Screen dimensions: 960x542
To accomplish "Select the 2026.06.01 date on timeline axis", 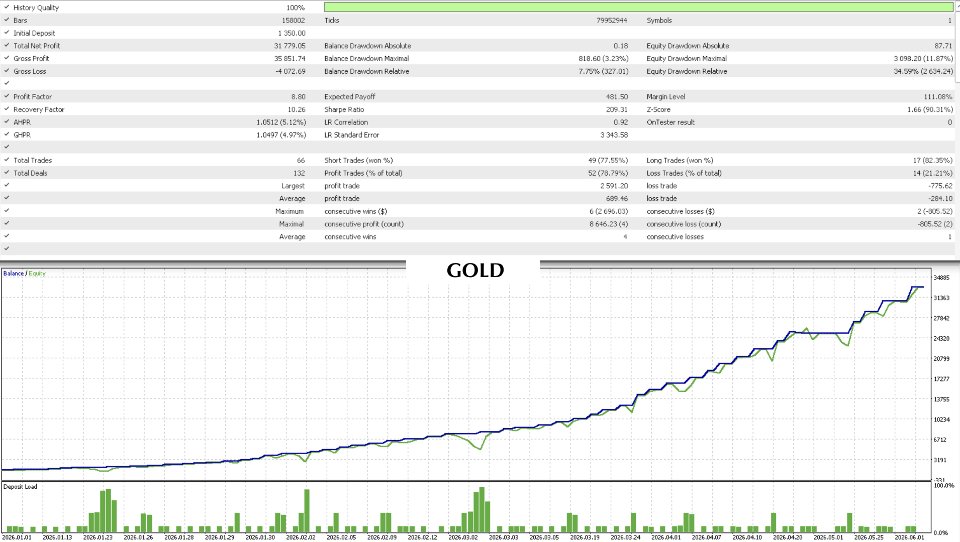I will (x=909, y=537).
